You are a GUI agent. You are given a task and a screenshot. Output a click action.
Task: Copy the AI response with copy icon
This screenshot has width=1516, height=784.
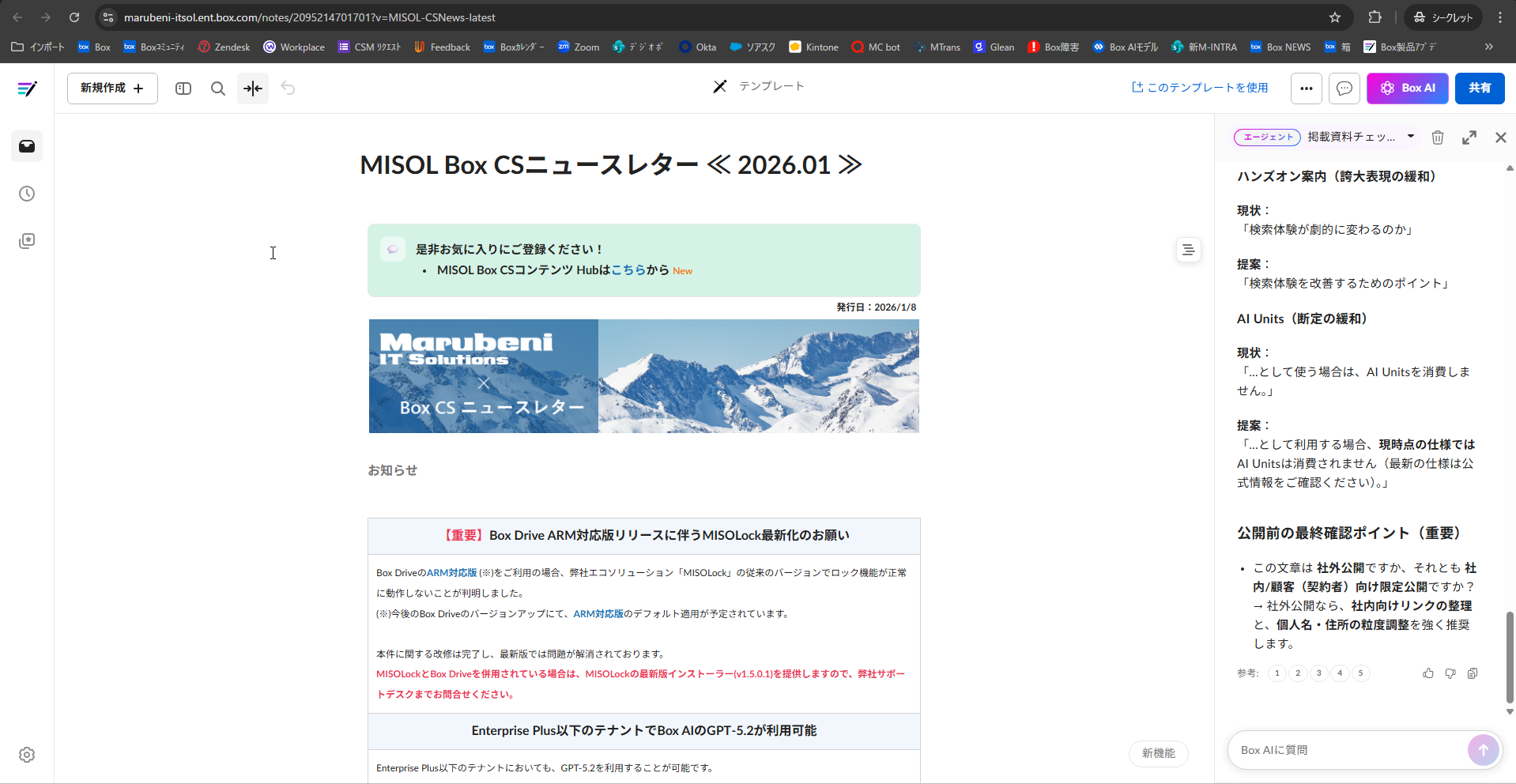point(1473,673)
